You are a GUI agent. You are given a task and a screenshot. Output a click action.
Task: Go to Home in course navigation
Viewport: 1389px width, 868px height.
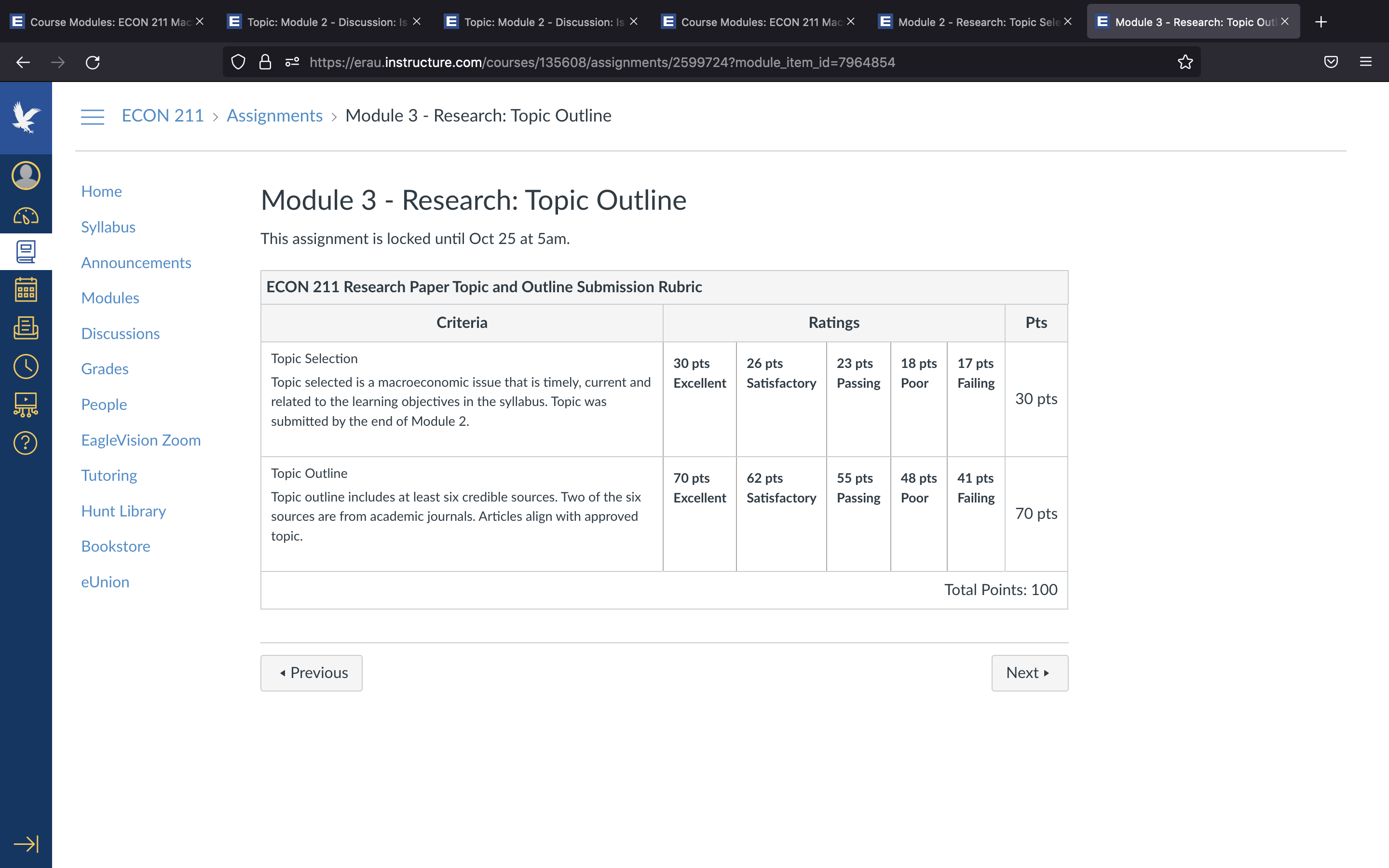click(102, 191)
